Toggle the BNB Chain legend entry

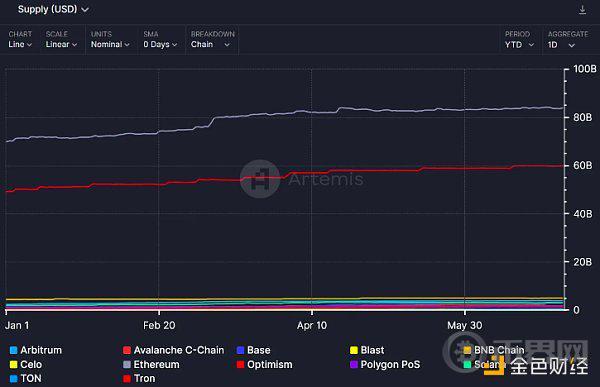494,350
